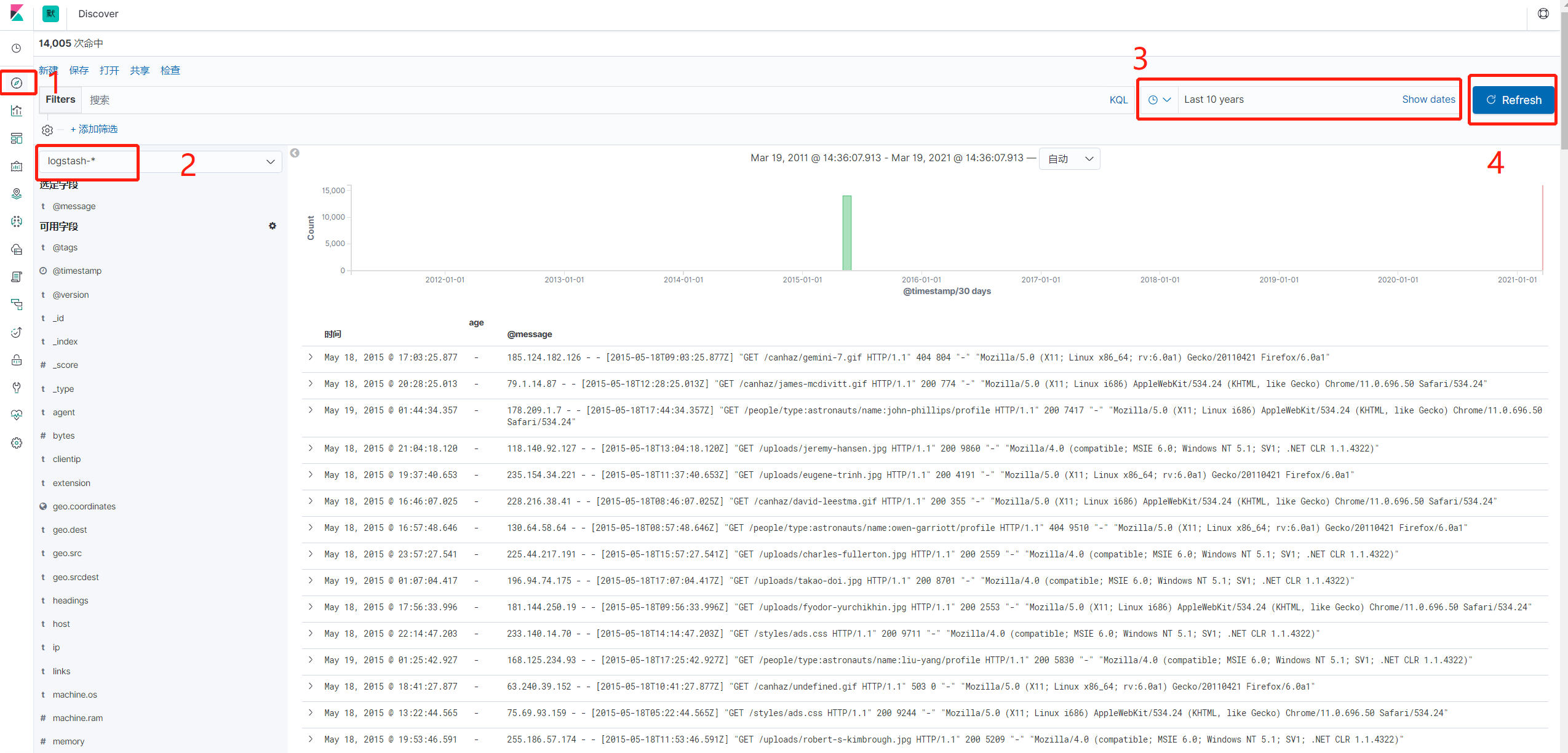1568x753 pixels.
Task: Open the Machine Learning app icon
Action: point(17,221)
